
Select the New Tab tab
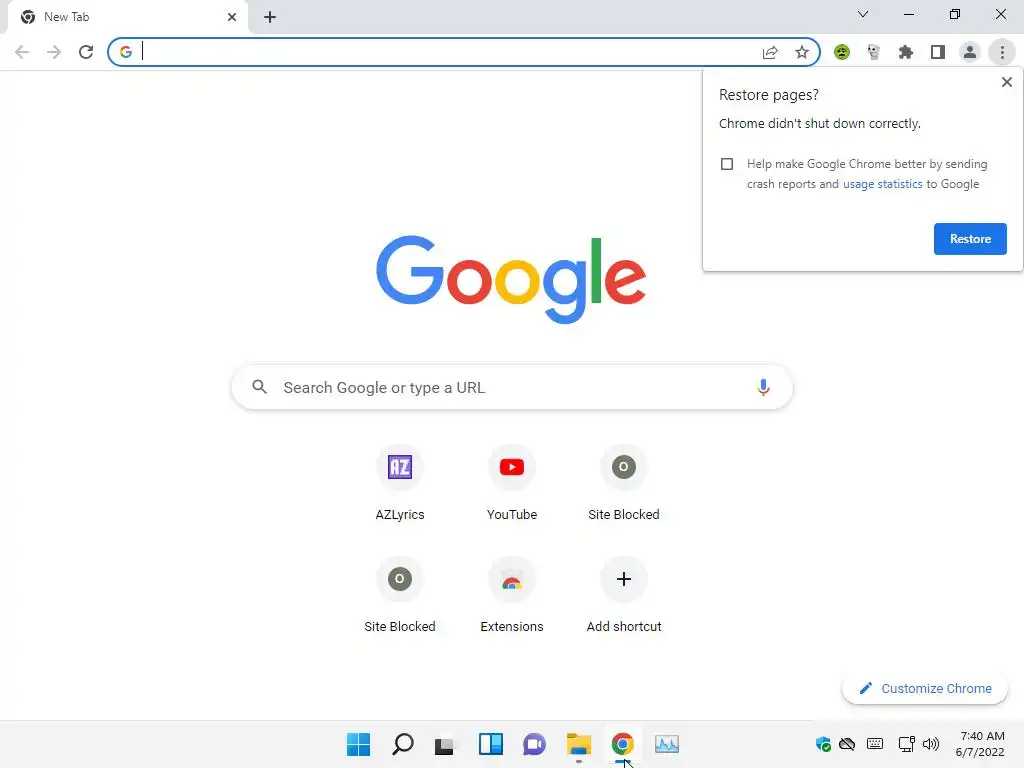(127, 17)
